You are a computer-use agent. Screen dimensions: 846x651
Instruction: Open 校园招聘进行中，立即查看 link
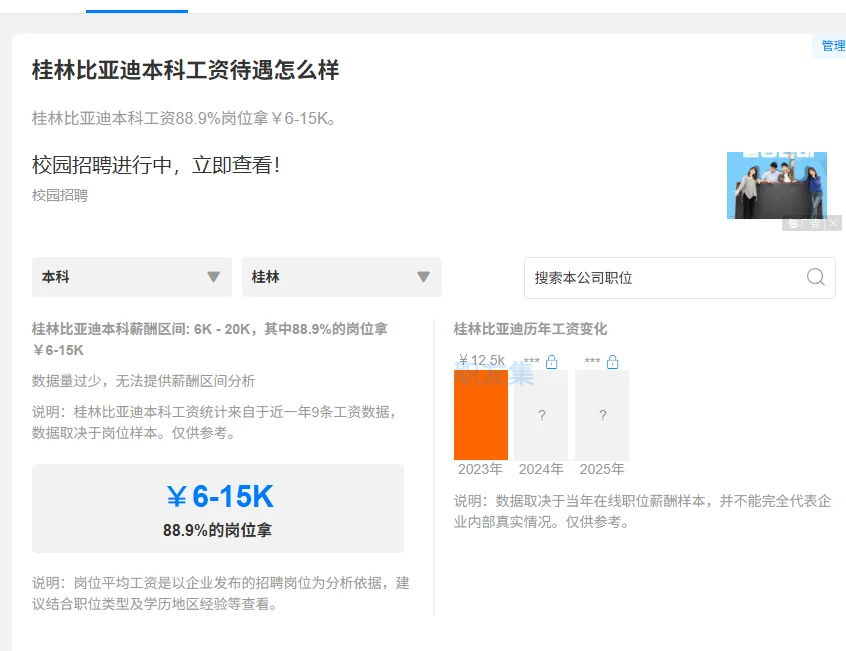point(156,165)
